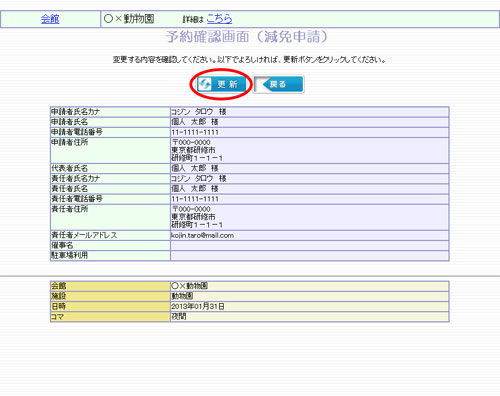Viewport: 500px width, 396px height.
Task: Click 施設 label cell
Action: click(x=110, y=296)
